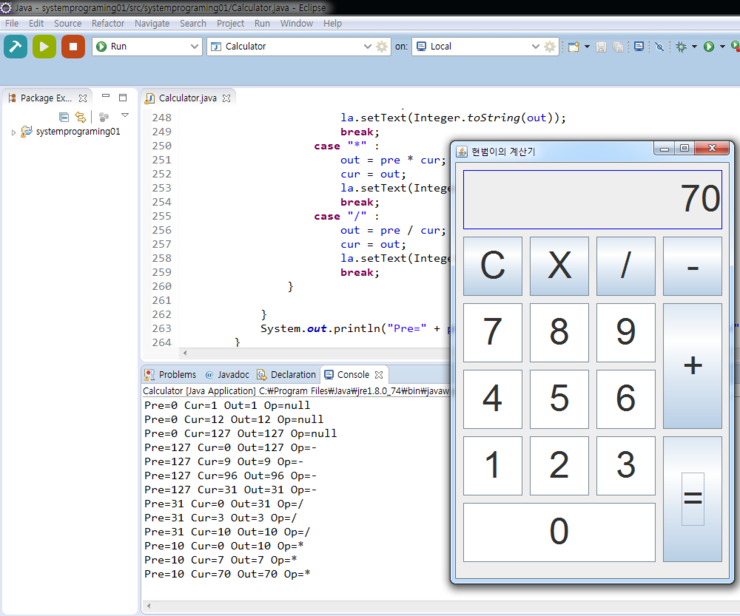
Task: Open the Window menu
Action: (x=296, y=23)
